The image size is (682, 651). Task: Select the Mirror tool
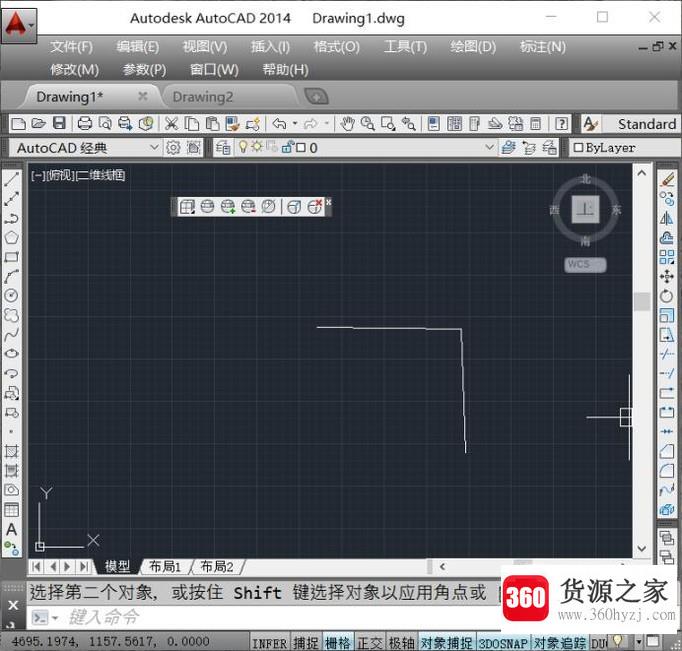[666, 218]
